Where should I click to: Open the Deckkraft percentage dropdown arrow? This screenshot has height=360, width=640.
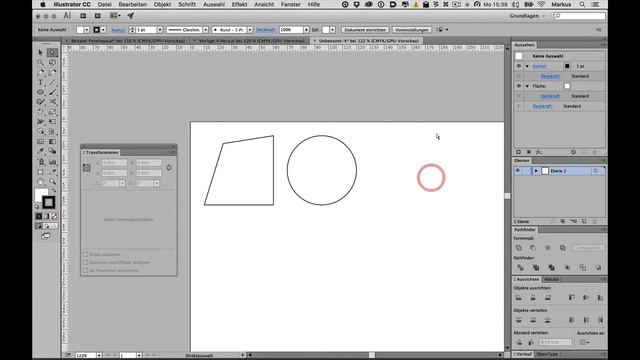[306, 30]
